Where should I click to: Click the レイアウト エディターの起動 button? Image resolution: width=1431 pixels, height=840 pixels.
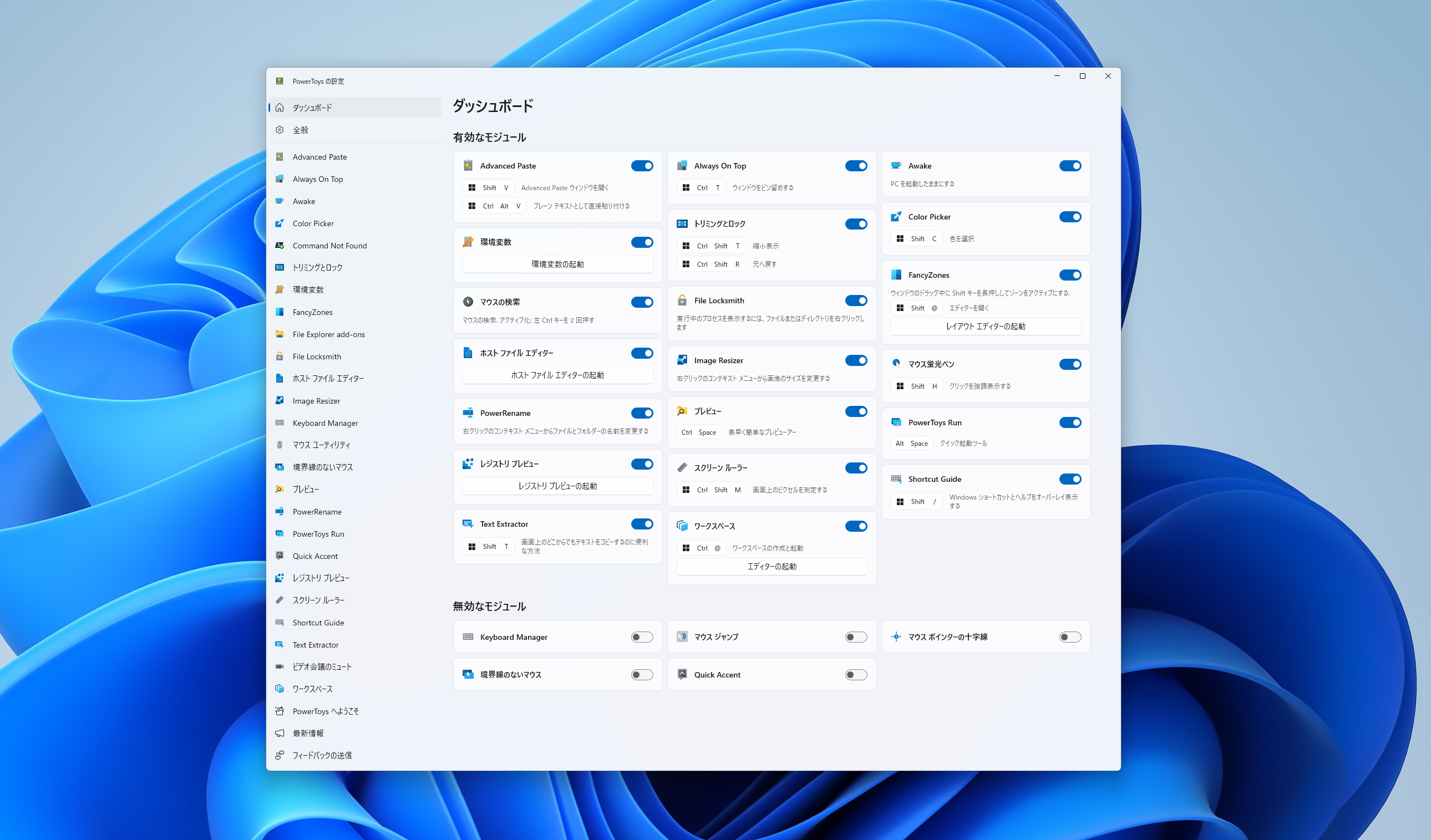985,327
